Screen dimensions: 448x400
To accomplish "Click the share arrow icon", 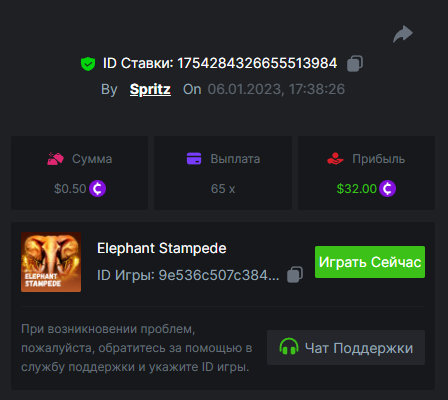I will (x=403, y=34).
